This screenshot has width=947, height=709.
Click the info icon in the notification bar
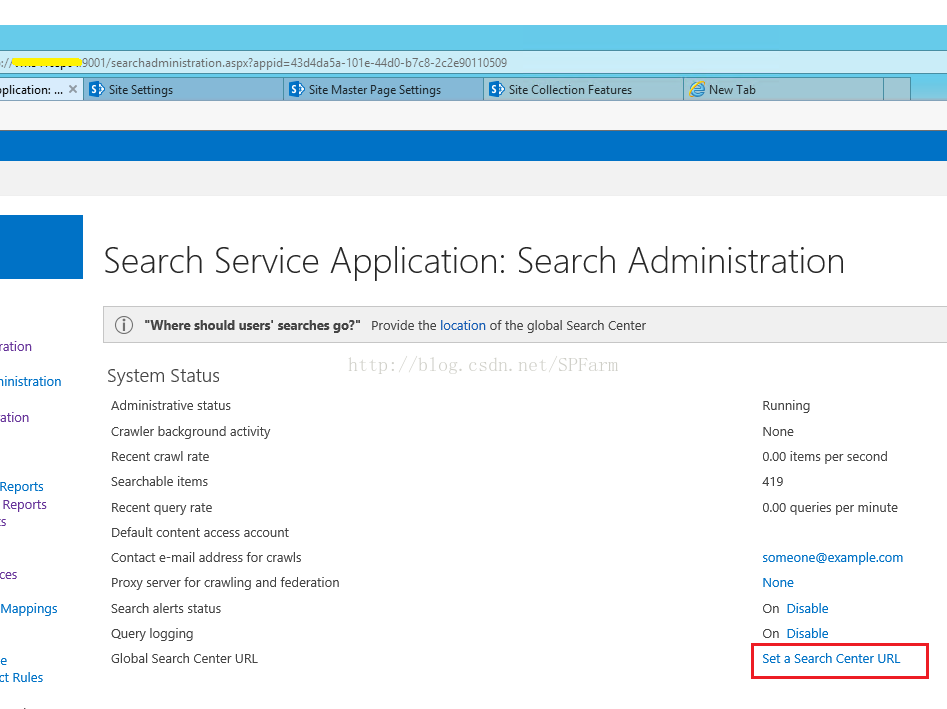124,326
